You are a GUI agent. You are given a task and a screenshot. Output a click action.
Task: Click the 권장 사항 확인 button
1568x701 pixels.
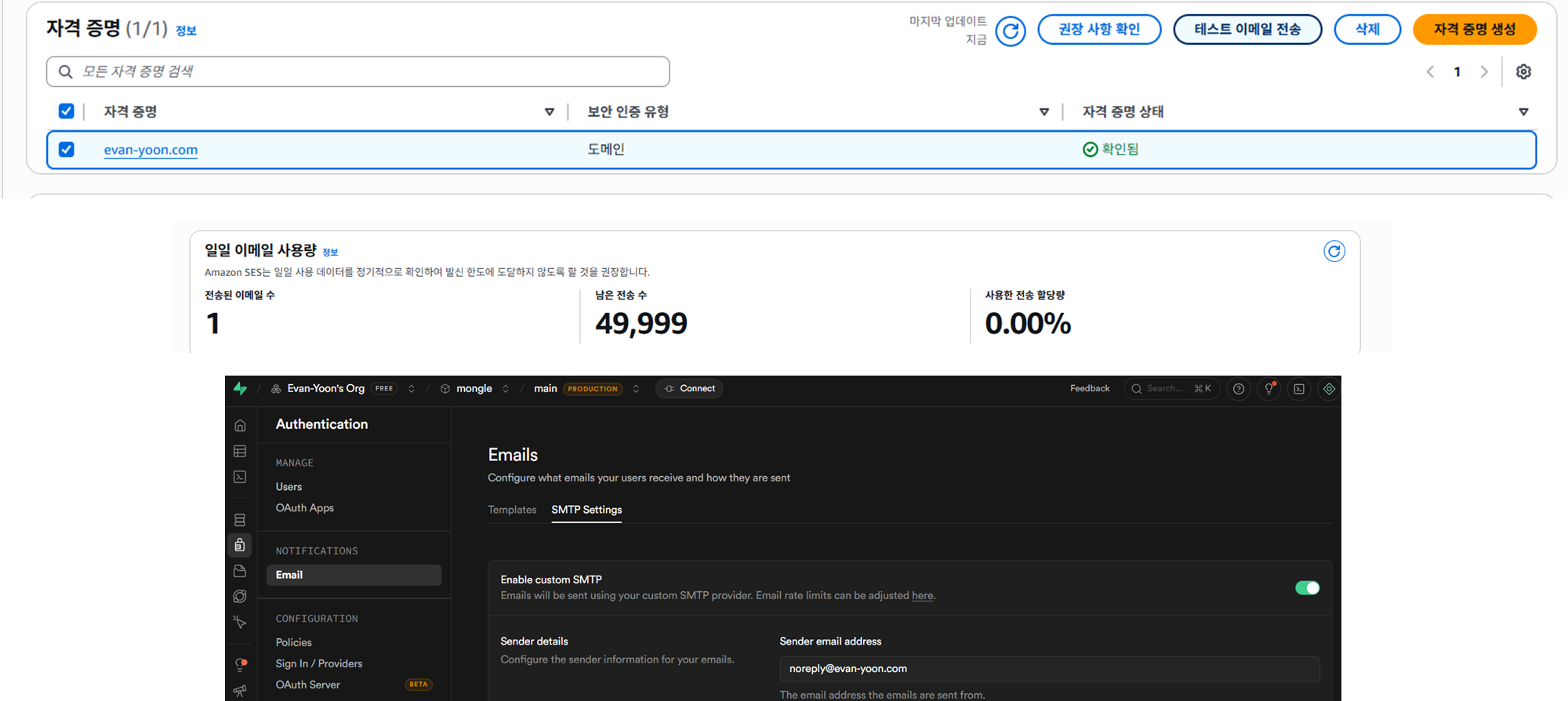click(1099, 30)
